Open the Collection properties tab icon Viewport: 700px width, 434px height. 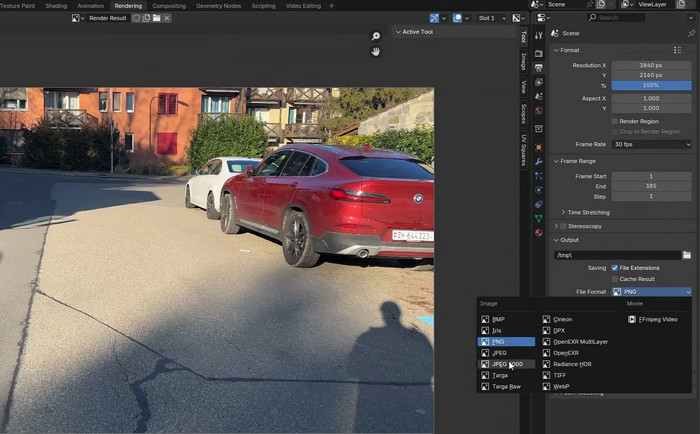(x=539, y=129)
